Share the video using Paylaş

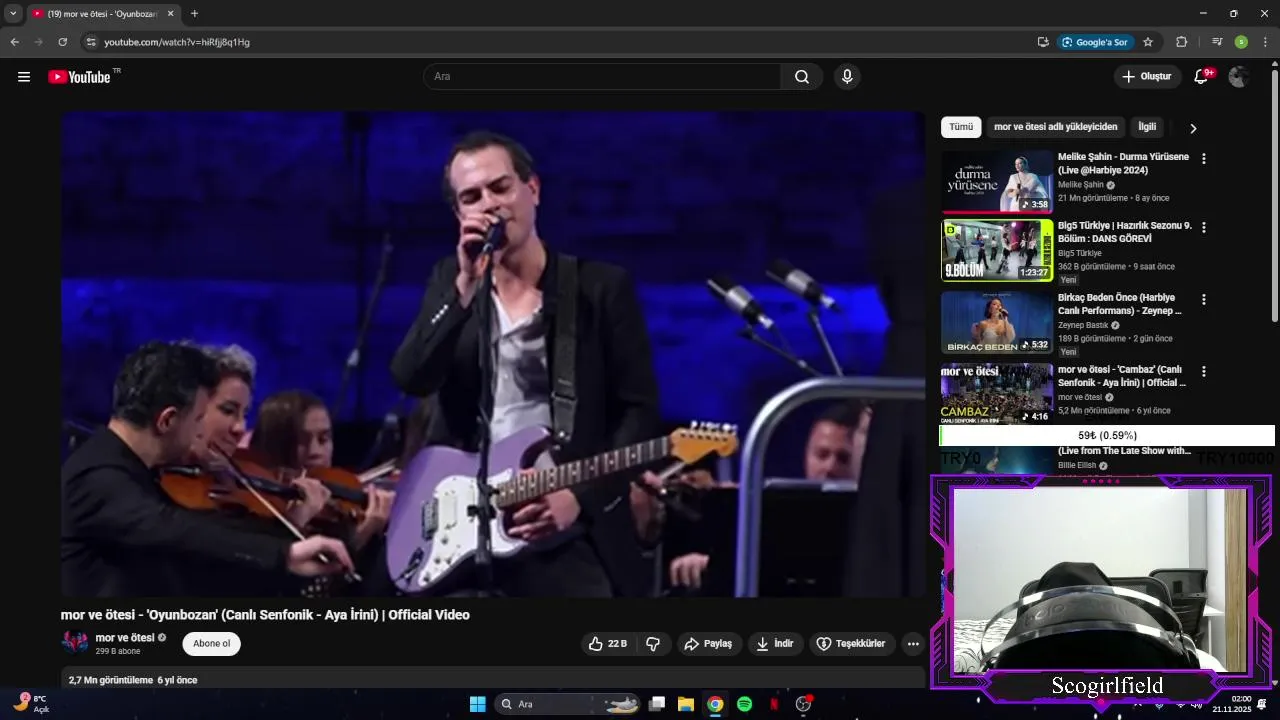(x=709, y=644)
